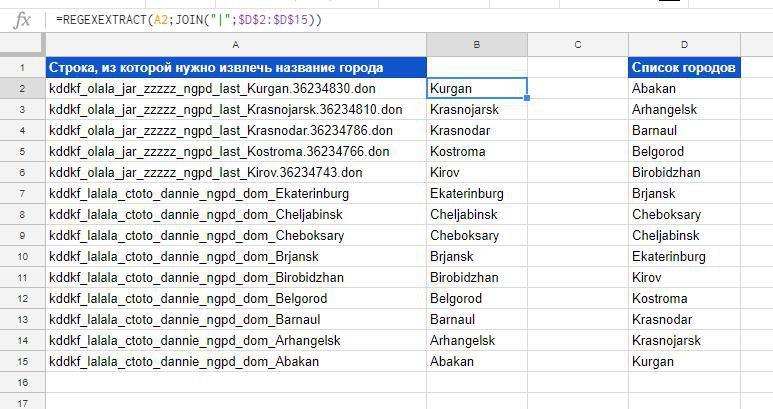Select column D header
The height and width of the screenshot is (409, 773).
(684, 45)
